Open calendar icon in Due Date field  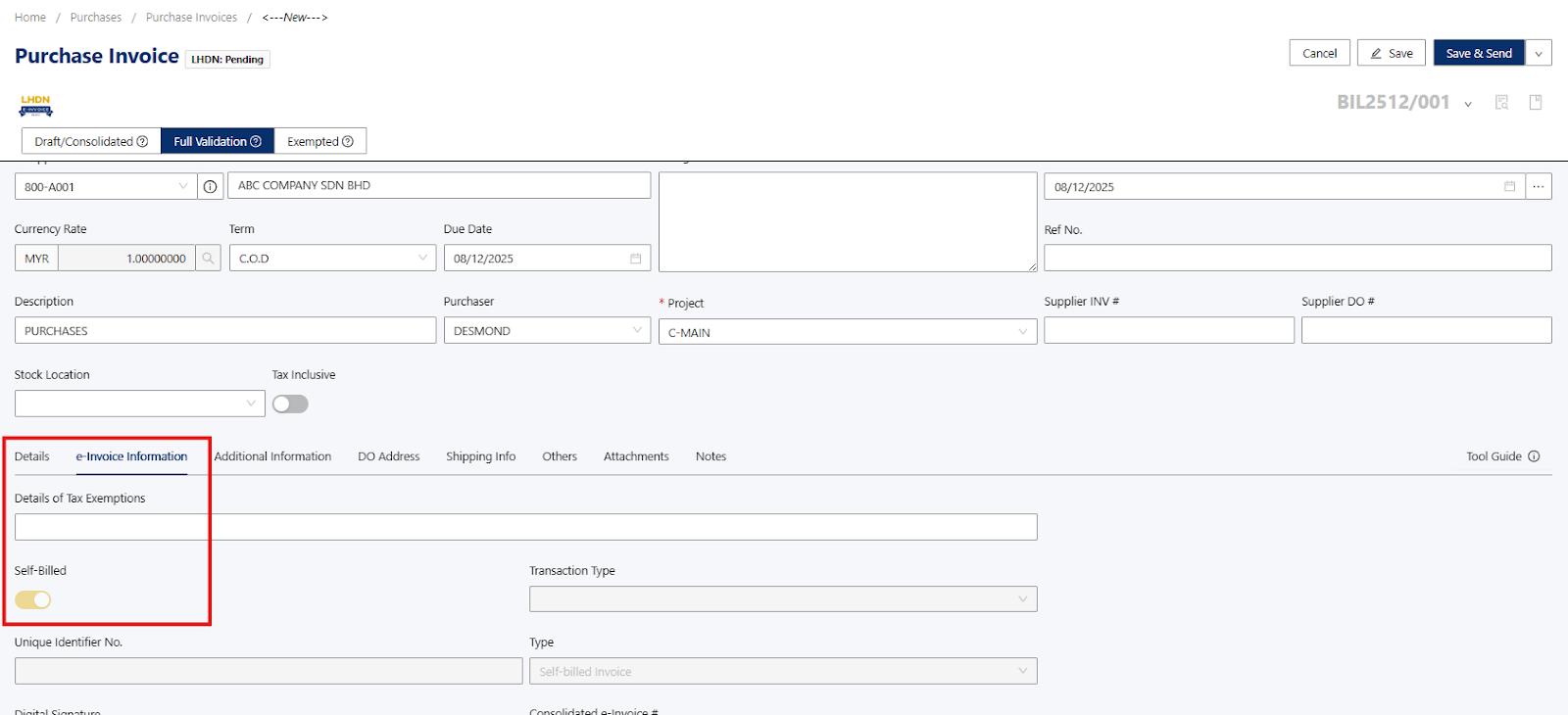(x=635, y=259)
